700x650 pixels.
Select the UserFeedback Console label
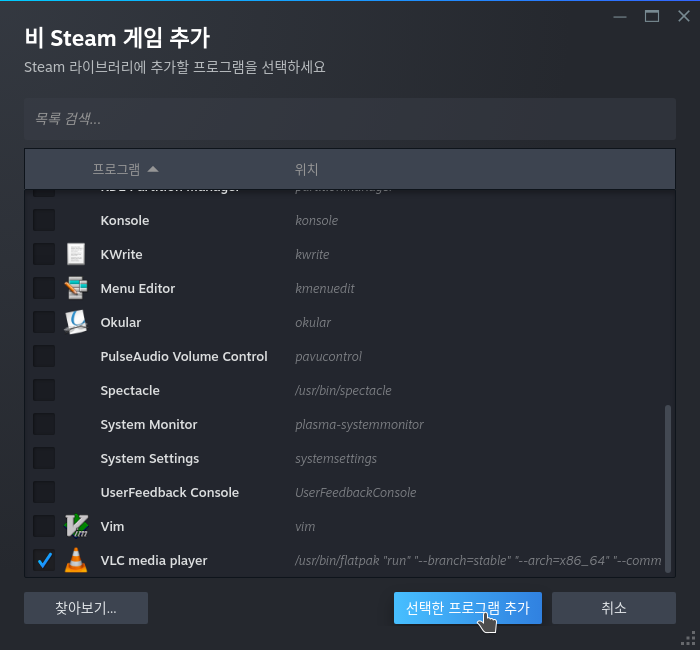tap(170, 492)
